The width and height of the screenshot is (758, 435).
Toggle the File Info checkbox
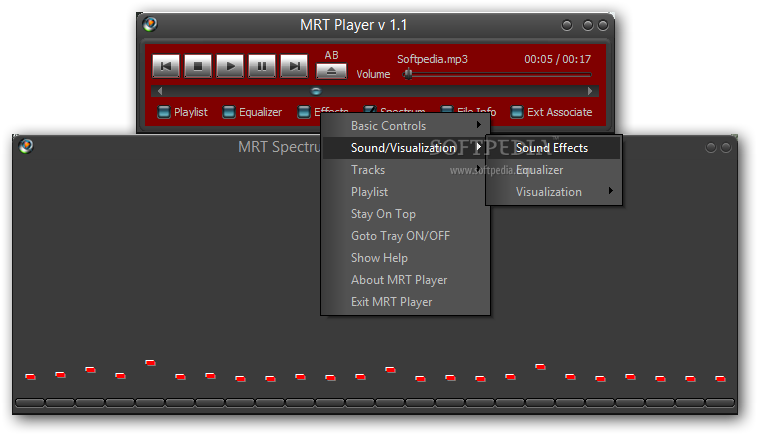(x=447, y=110)
